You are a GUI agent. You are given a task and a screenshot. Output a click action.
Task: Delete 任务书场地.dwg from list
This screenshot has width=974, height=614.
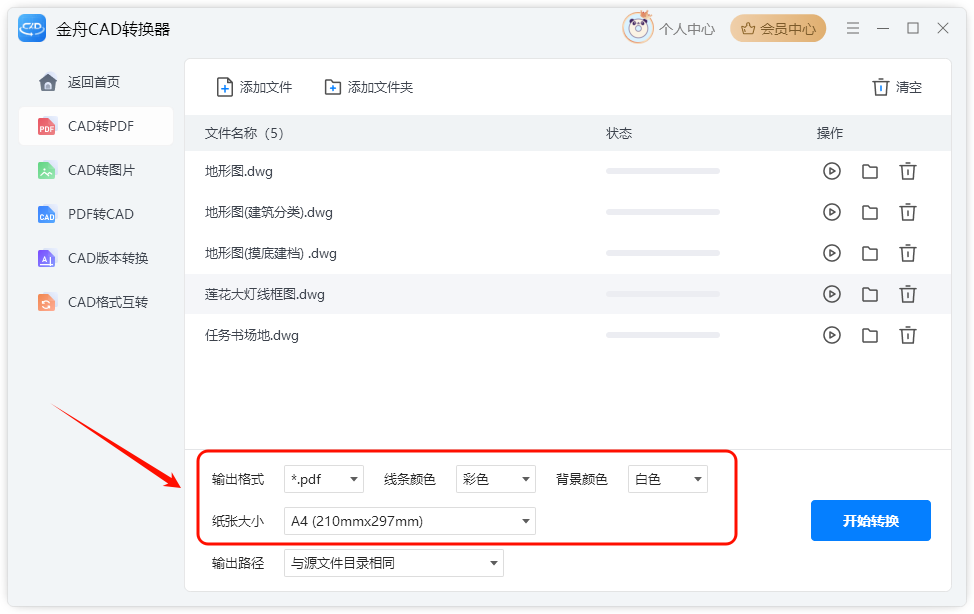(x=908, y=335)
